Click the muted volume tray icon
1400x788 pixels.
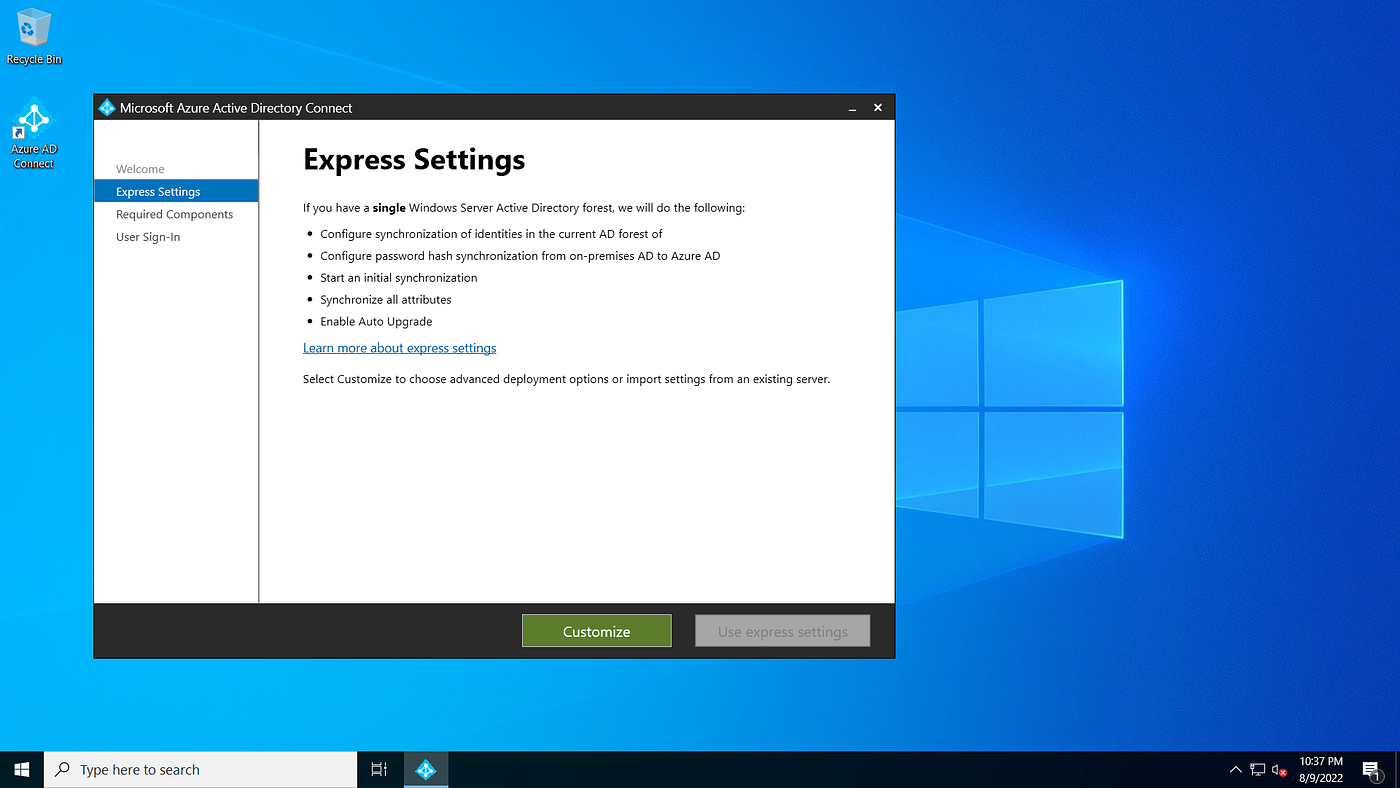pyautogui.click(x=1279, y=770)
